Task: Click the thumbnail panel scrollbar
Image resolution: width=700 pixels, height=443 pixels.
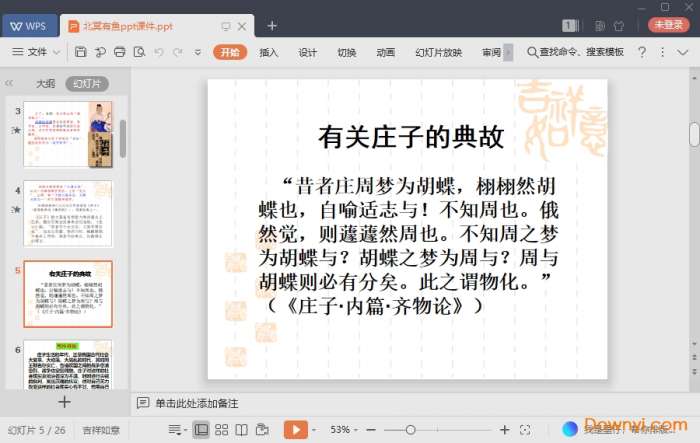Action: coord(123,138)
